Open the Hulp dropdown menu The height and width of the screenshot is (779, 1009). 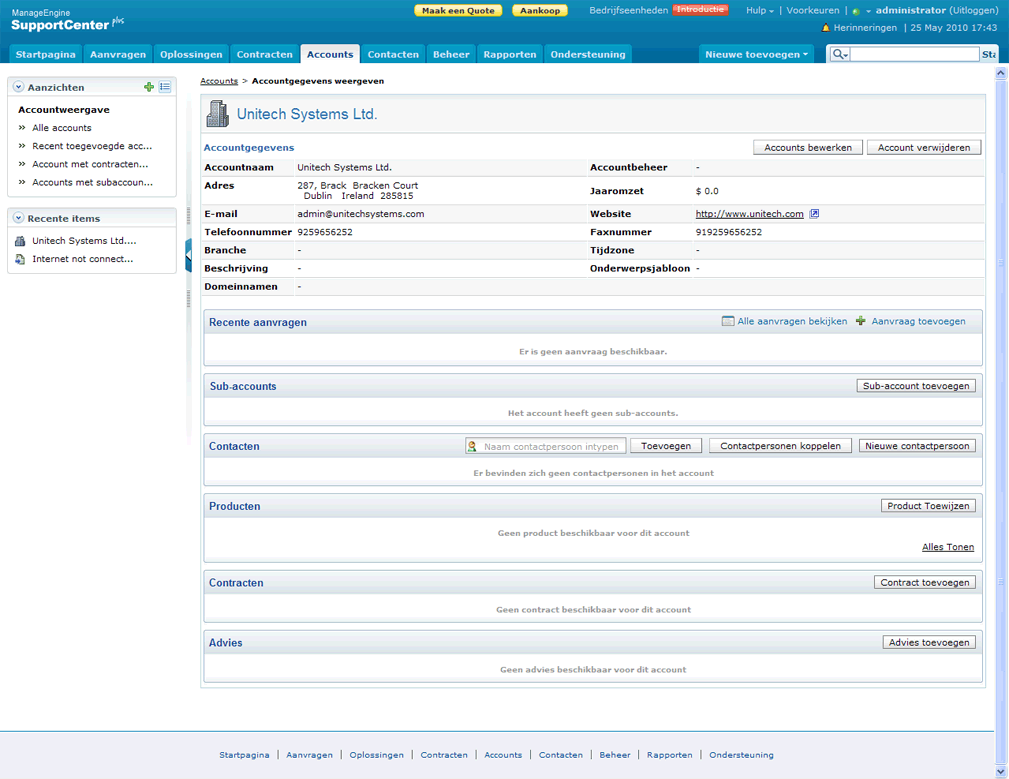pyautogui.click(x=760, y=10)
